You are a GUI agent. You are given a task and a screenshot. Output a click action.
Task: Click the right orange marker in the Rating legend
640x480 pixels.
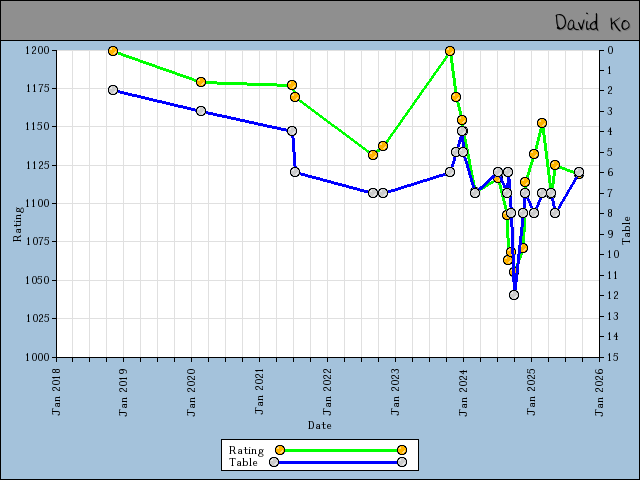tap(401, 450)
